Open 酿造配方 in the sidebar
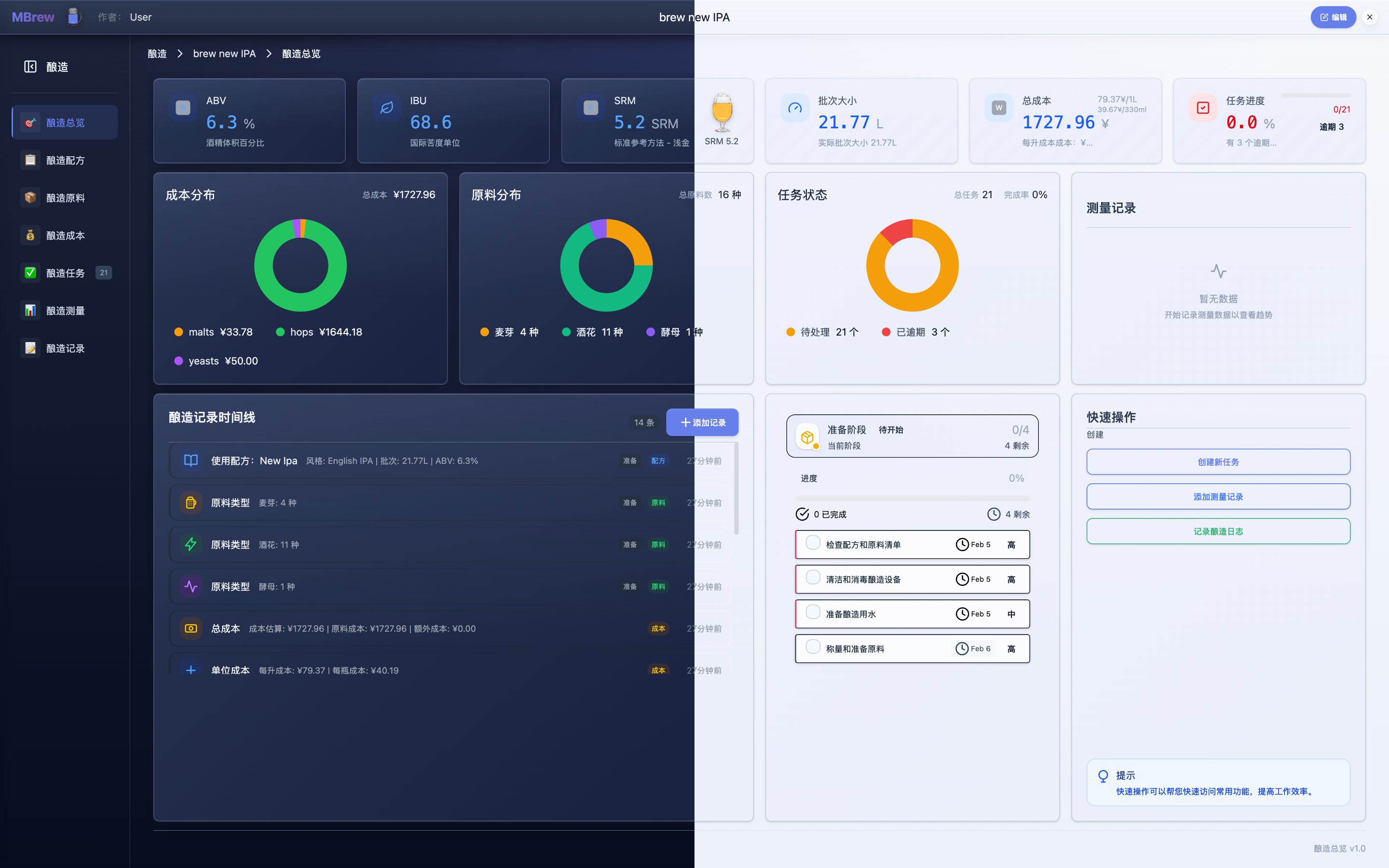 coord(65,160)
